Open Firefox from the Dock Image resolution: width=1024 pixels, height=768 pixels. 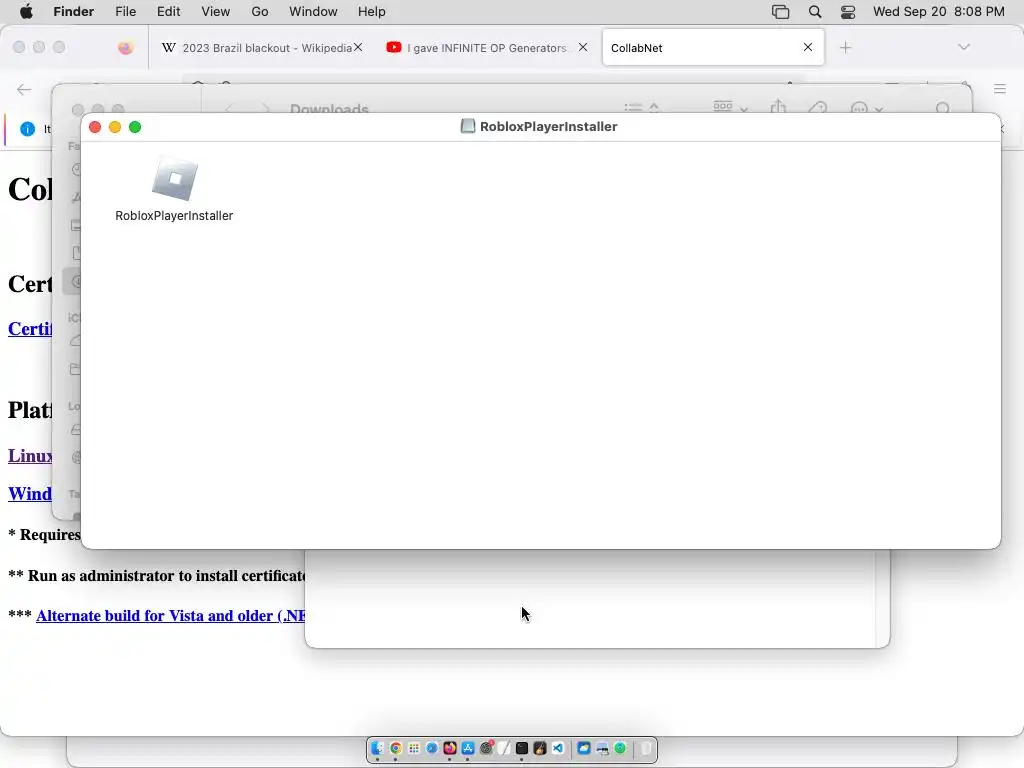point(450,748)
